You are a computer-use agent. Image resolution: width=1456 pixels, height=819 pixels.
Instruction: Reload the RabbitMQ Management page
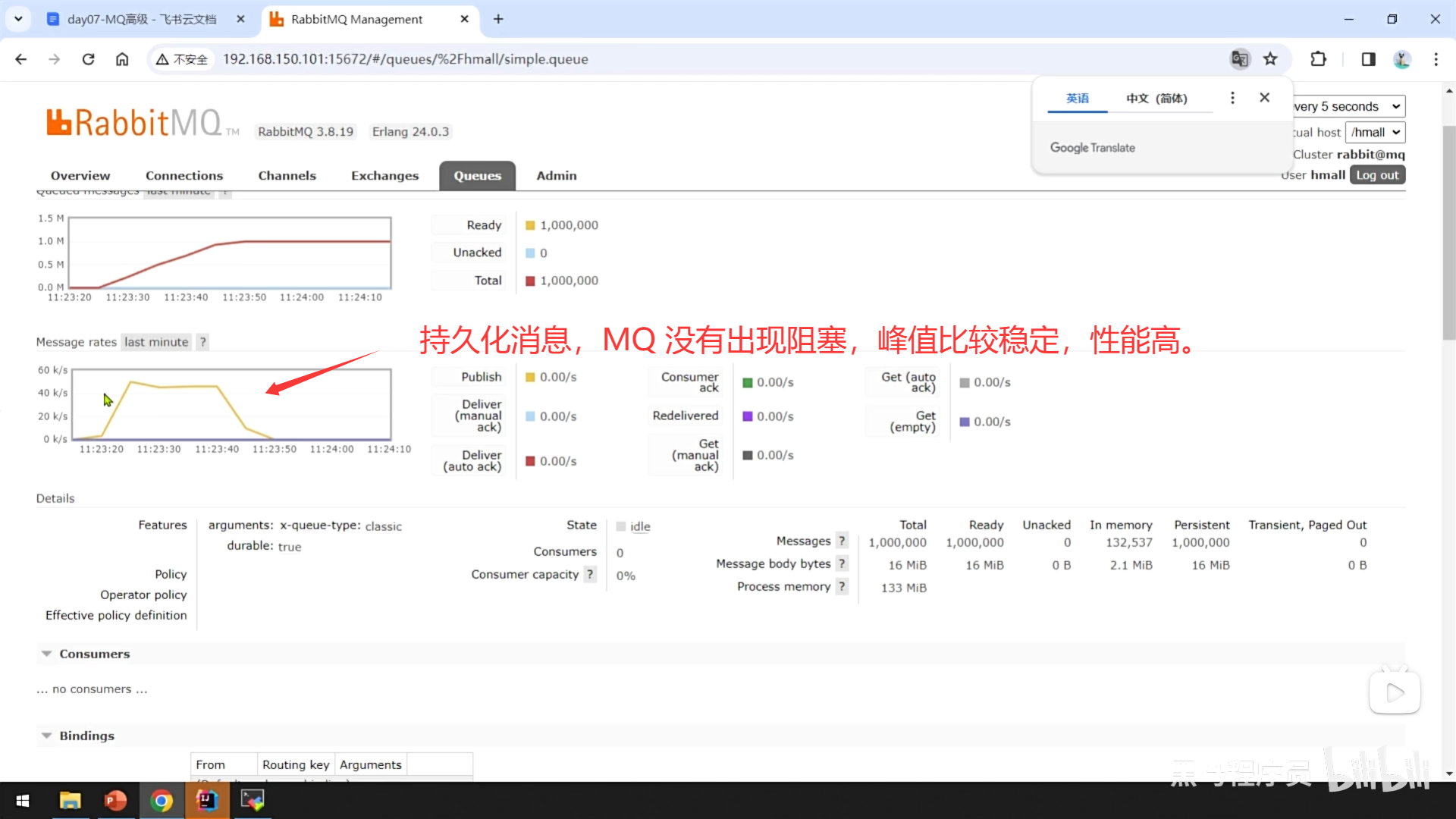pos(88,59)
